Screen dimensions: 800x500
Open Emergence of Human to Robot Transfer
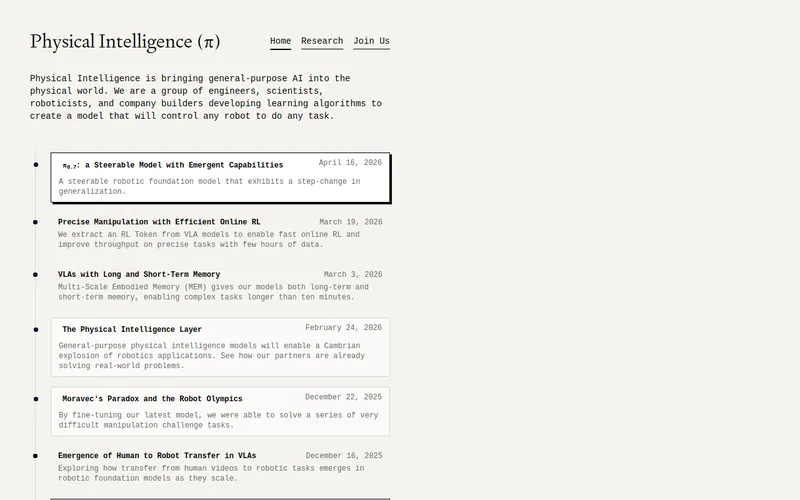(157, 456)
